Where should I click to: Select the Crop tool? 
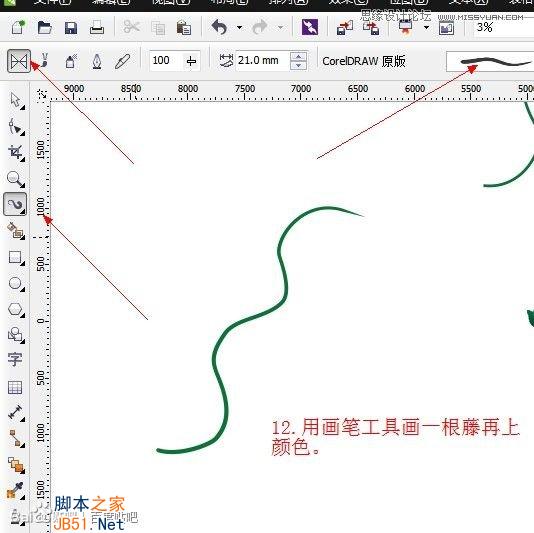(15, 153)
